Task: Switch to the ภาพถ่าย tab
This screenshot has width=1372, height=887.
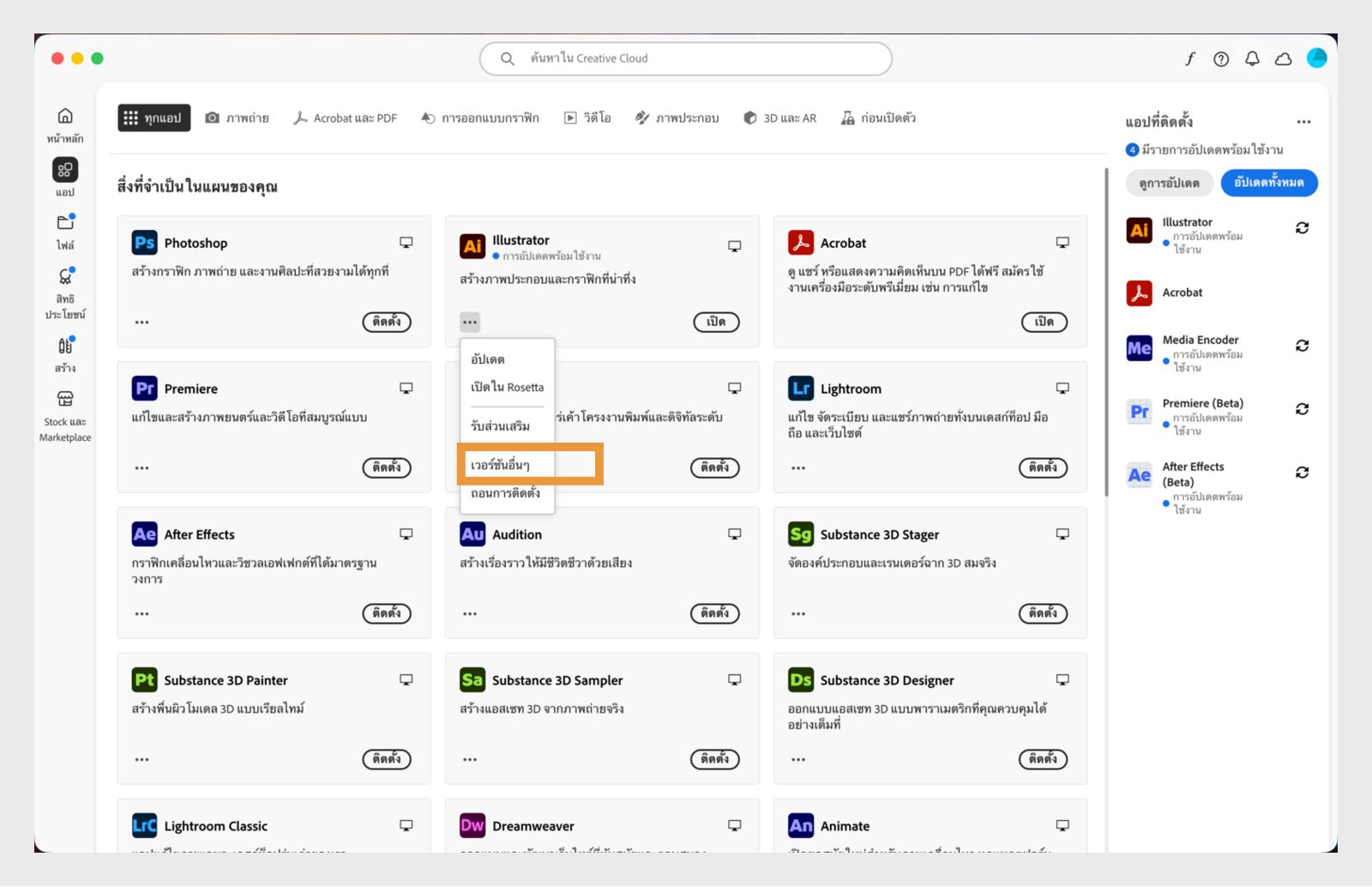Action: [238, 118]
